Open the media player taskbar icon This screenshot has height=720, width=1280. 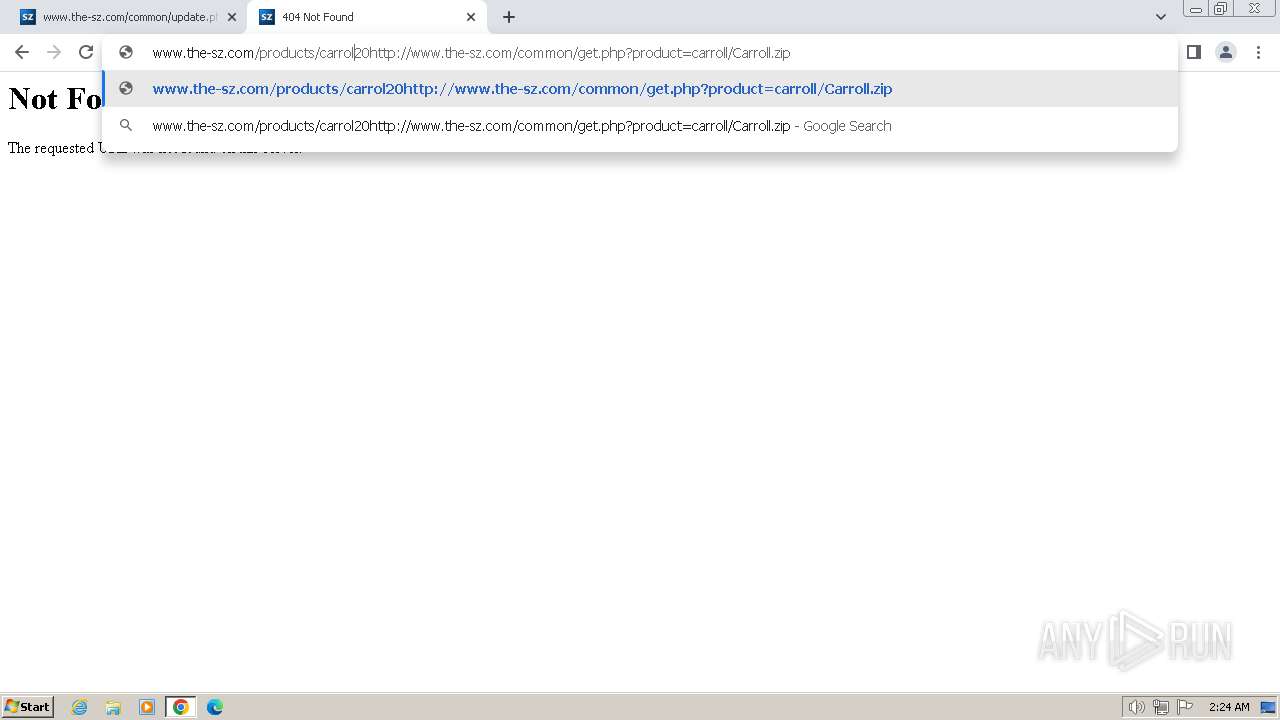click(x=147, y=707)
